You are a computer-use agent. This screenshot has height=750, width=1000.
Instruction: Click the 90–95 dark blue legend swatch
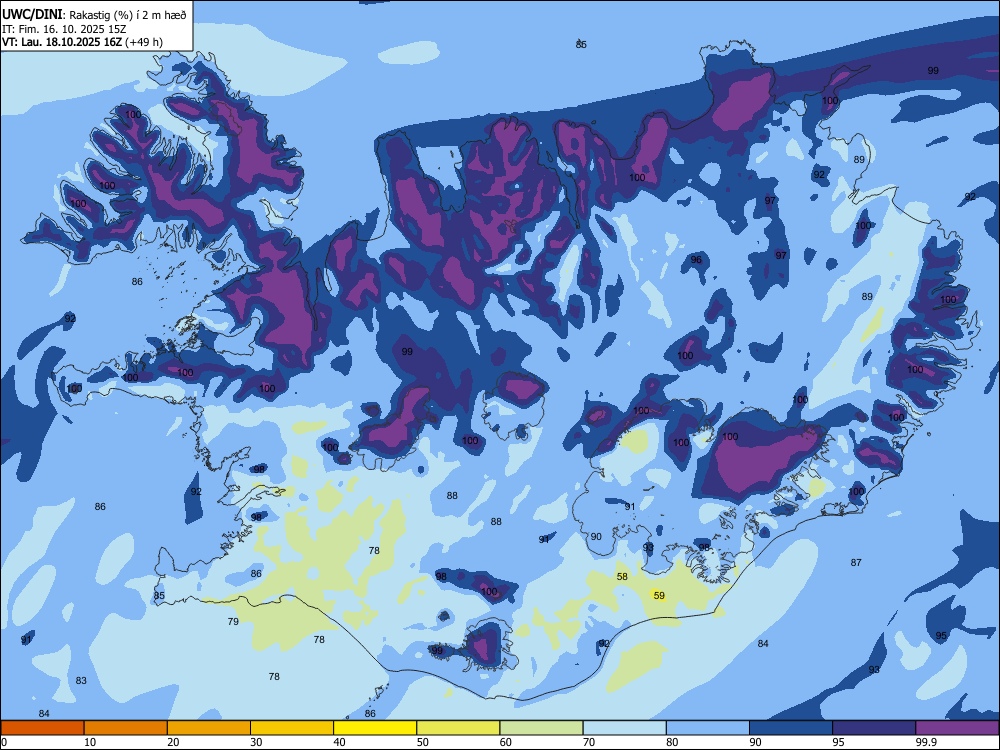tap(791, 728)
